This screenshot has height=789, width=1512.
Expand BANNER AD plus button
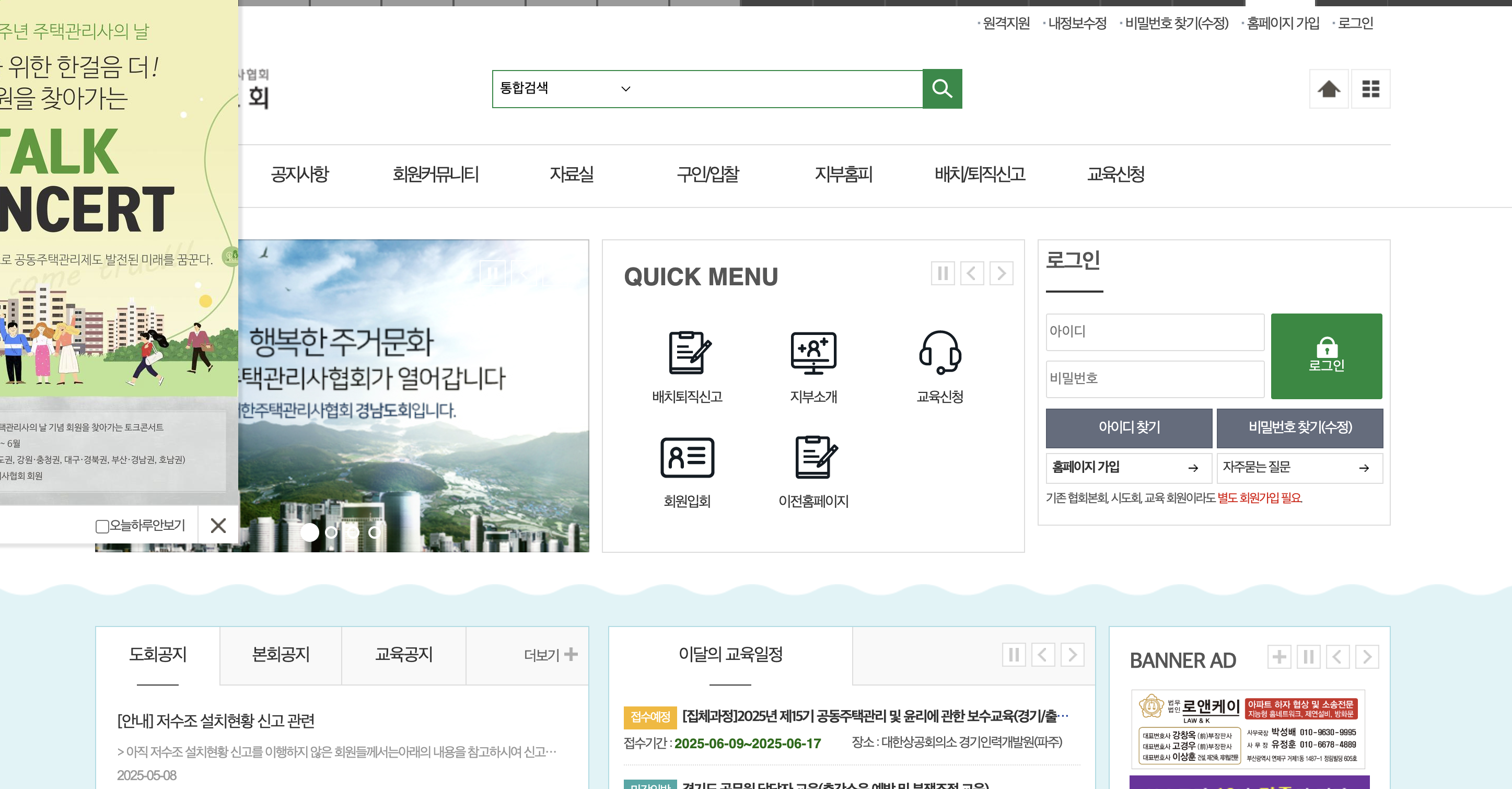pyautogui.click(x=1278, y=656)
